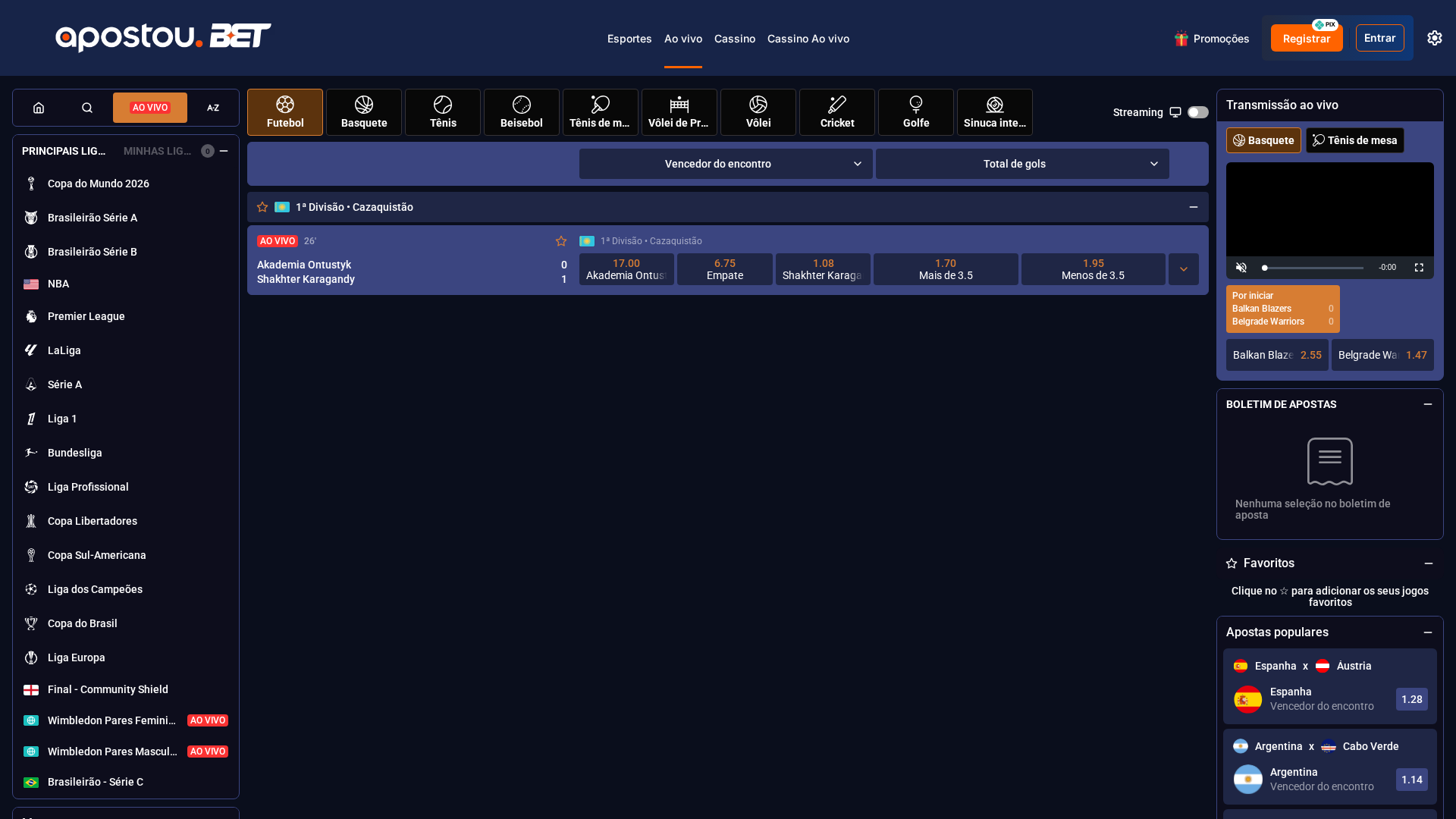Add Espanha 1.28 popular bet

[1412, 699]
